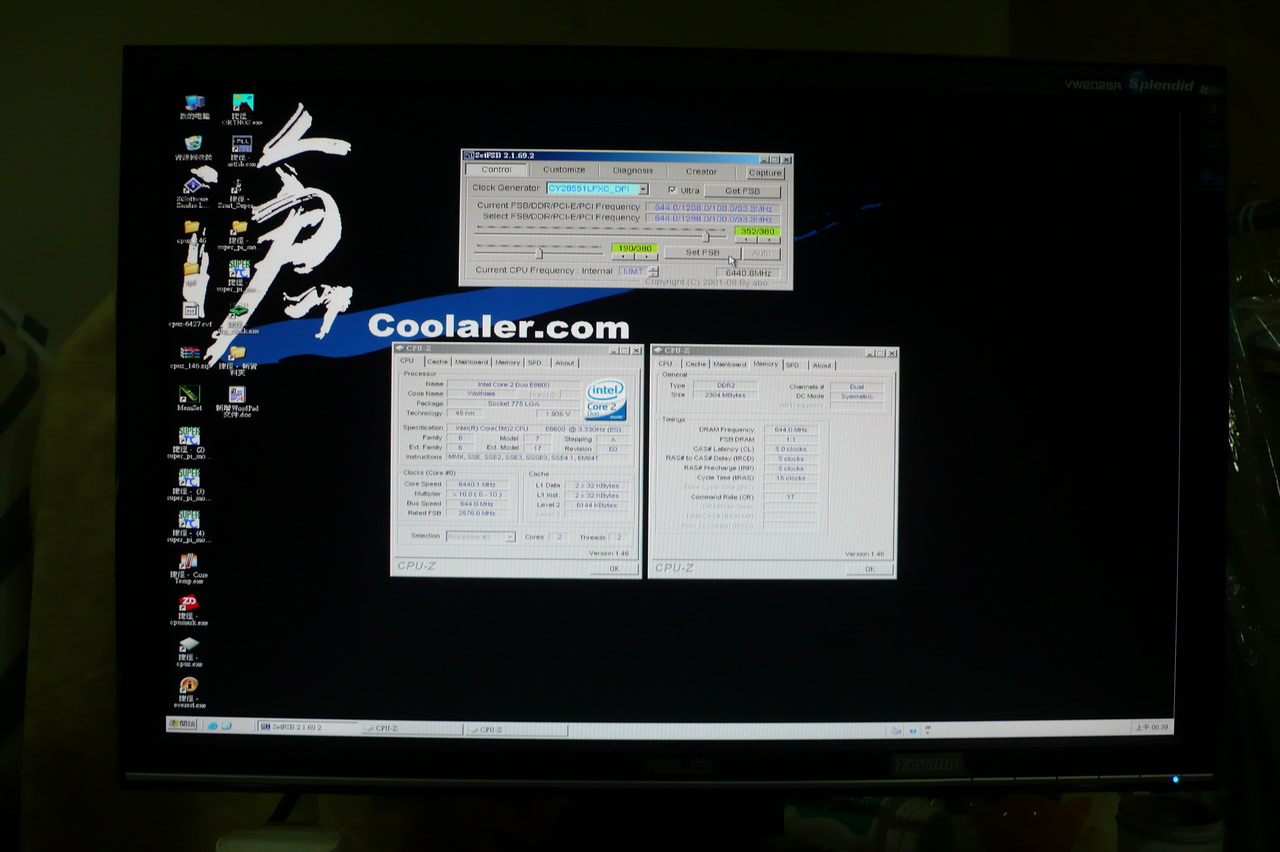
Task: Click the Intel Core 2 Duo logo
Action: click(x=605, y=399)
